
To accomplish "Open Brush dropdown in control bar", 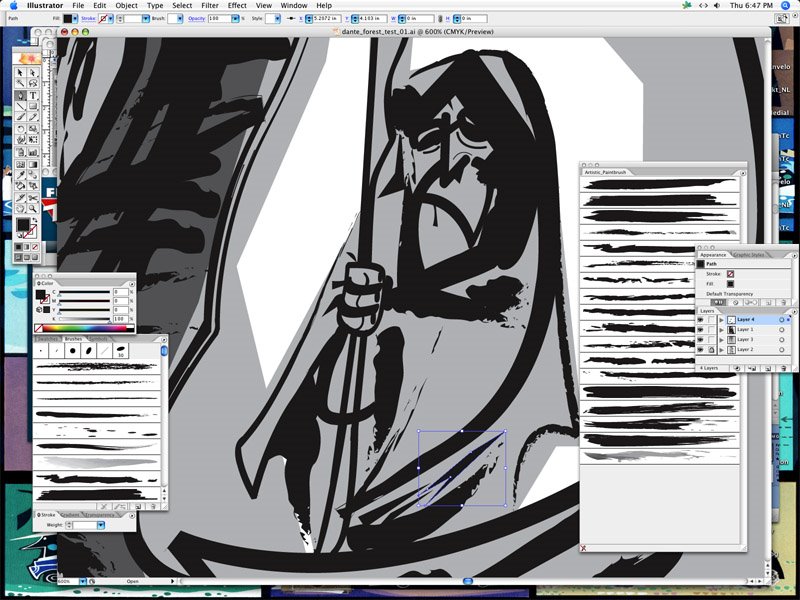I will 180,18.
